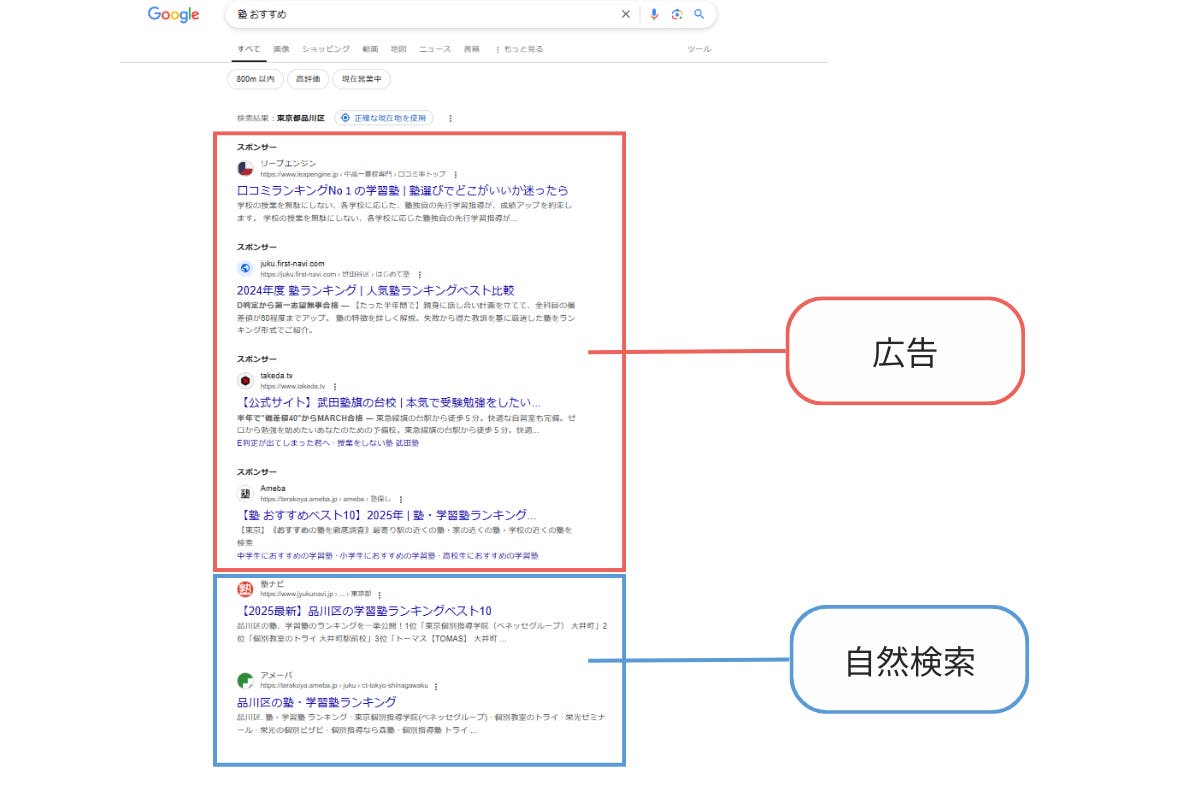Open Google Lens image search

(677, 14)
